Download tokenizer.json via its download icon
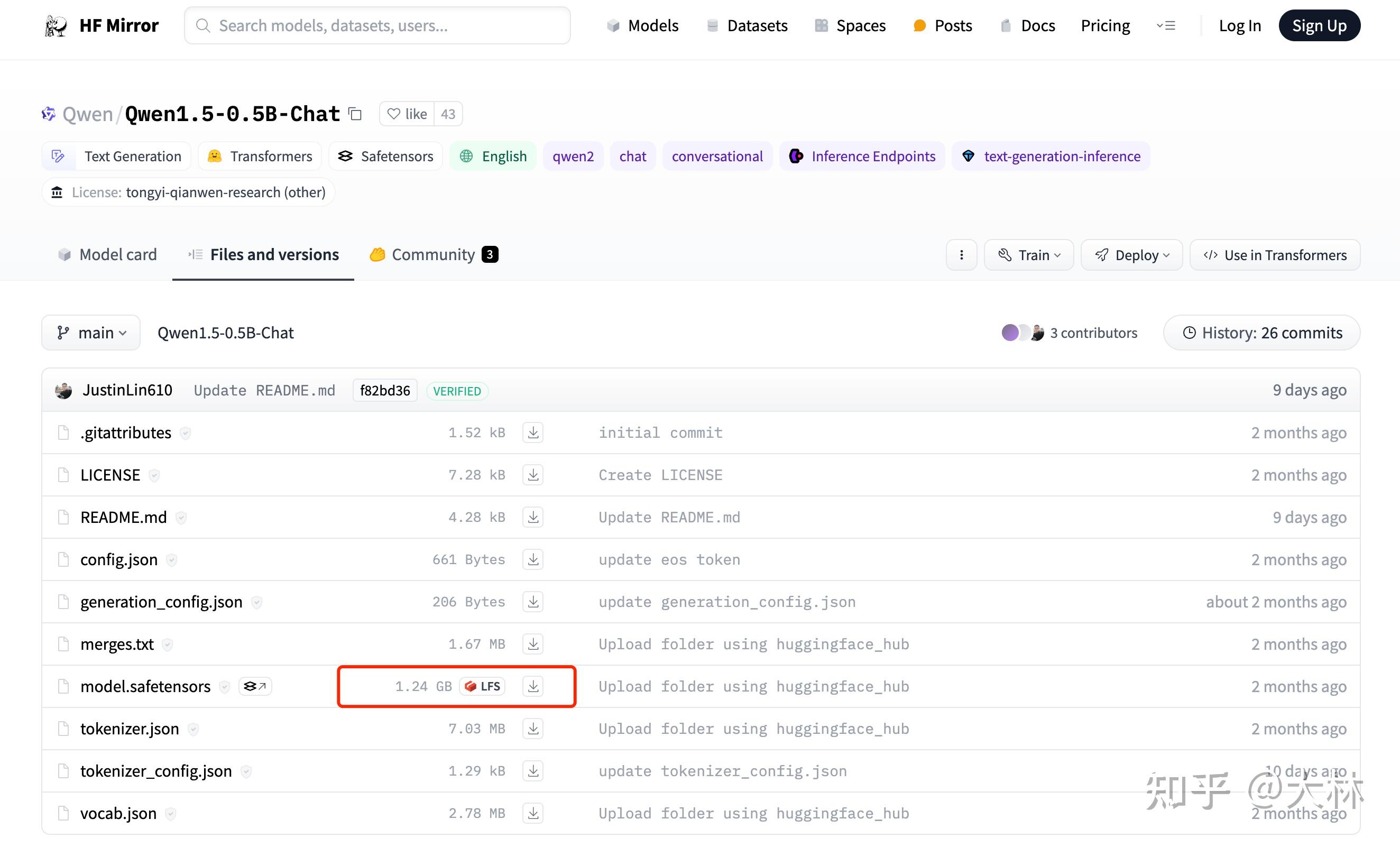The image size is (1400, 847). point(533,728)
